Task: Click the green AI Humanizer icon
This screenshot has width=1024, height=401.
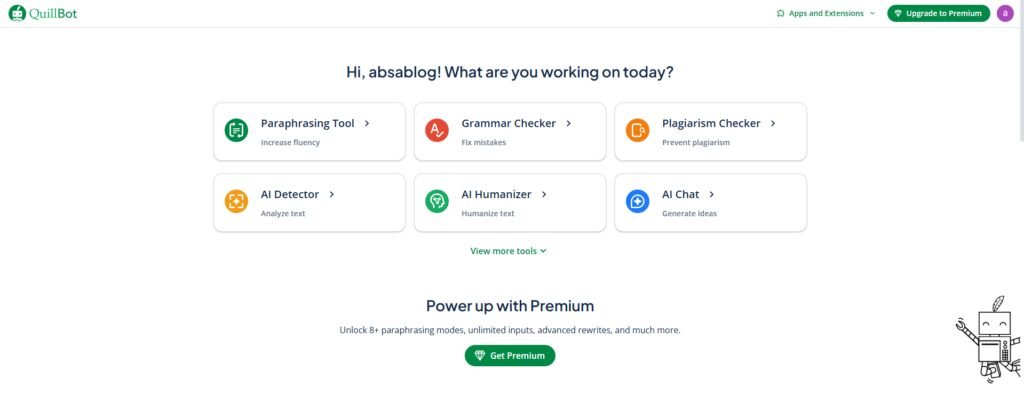Action: click(437, 201)
